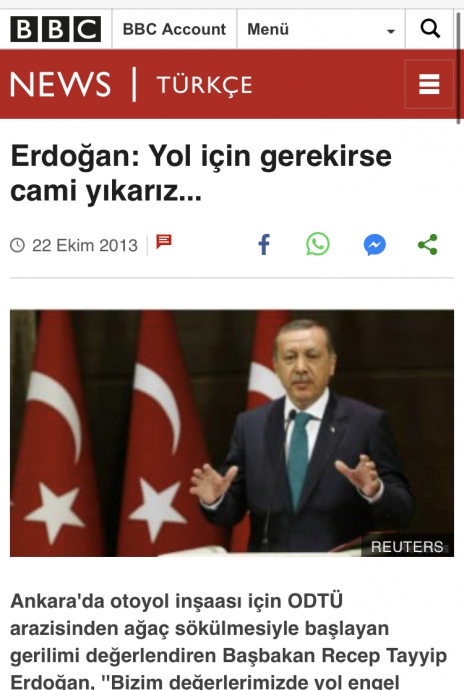The image size is (464, 690).
Task: Click the REUTERS photo credit label
Action: point(407,547)
